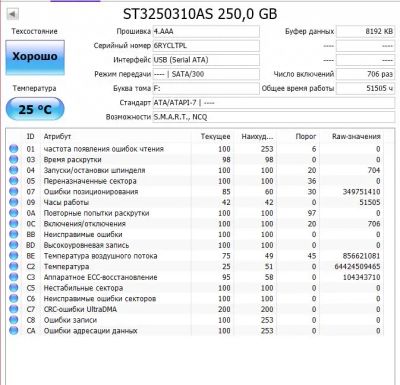Screen dimensions: 400x385
Task: Click the total hours field 51505 ч
Action: point(365,88)
